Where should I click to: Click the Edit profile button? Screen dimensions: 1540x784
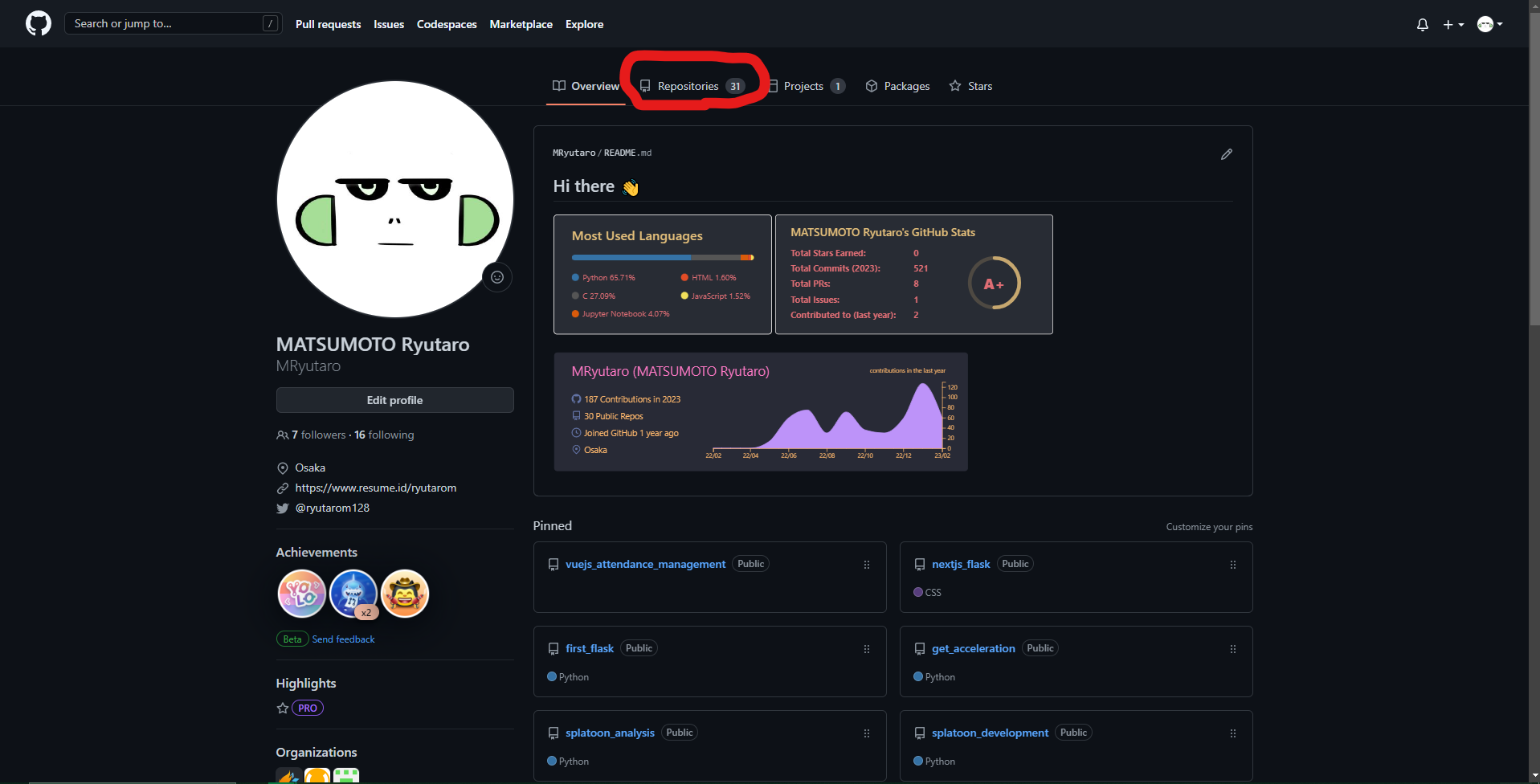(x=394, y=400)
